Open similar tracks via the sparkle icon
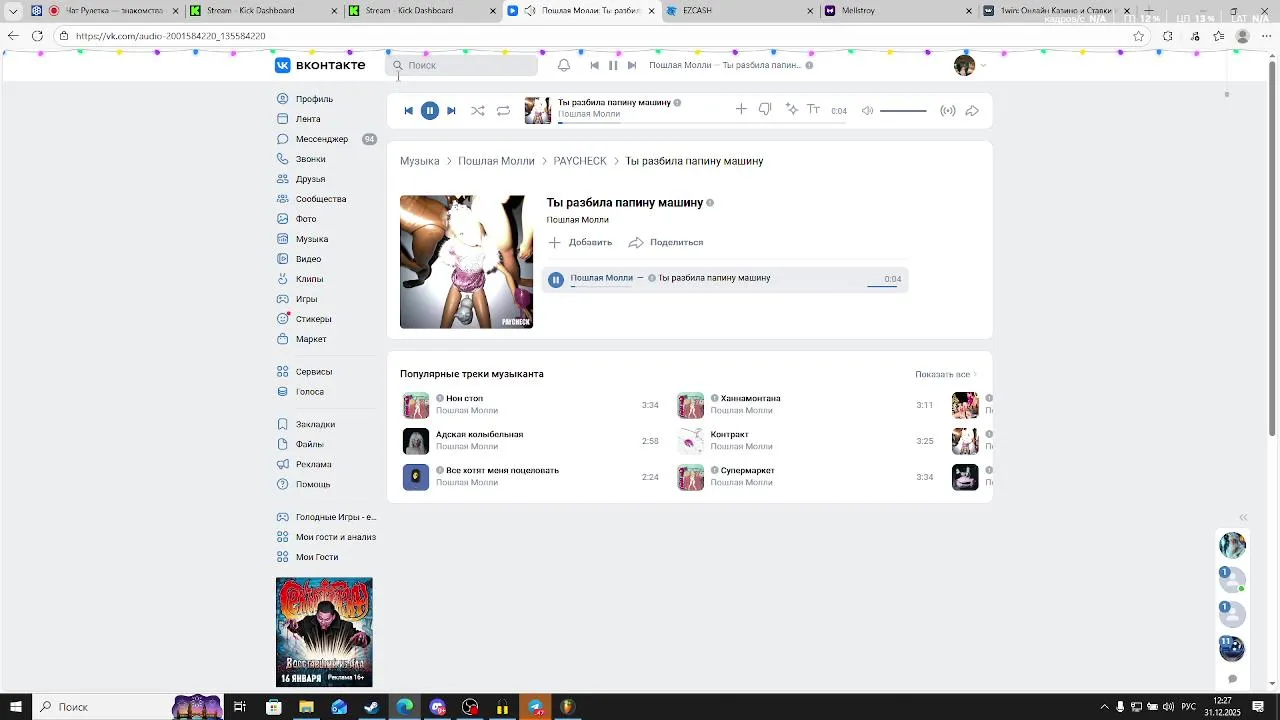The height and width of the screenshot is (720, 1280). [791, 109]
